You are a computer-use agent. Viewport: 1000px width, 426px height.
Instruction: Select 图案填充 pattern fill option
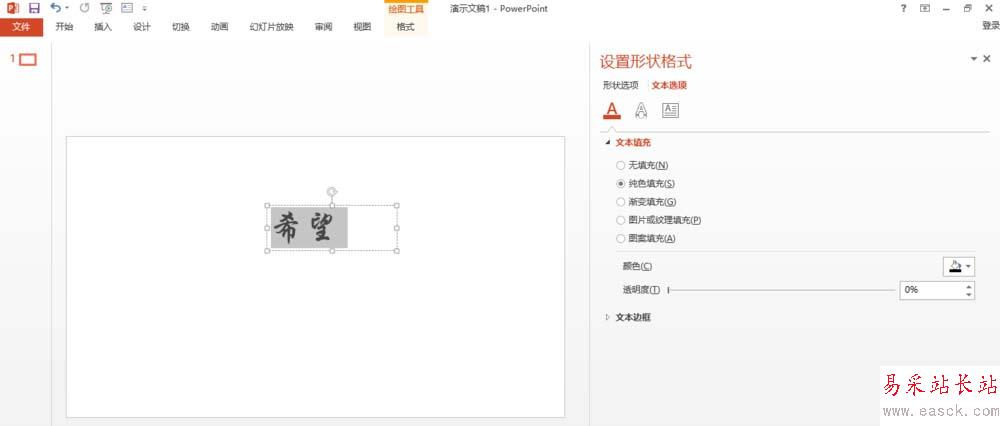(645, 239)
